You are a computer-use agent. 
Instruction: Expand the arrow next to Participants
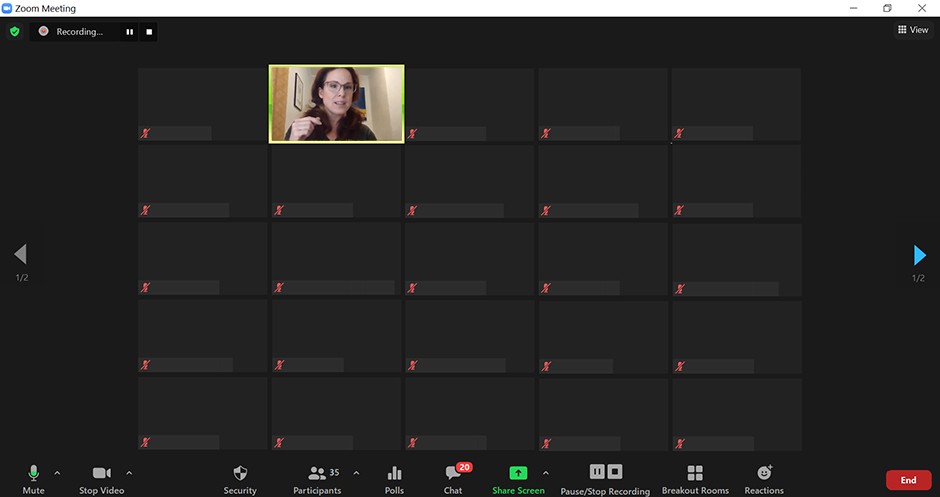356,474
